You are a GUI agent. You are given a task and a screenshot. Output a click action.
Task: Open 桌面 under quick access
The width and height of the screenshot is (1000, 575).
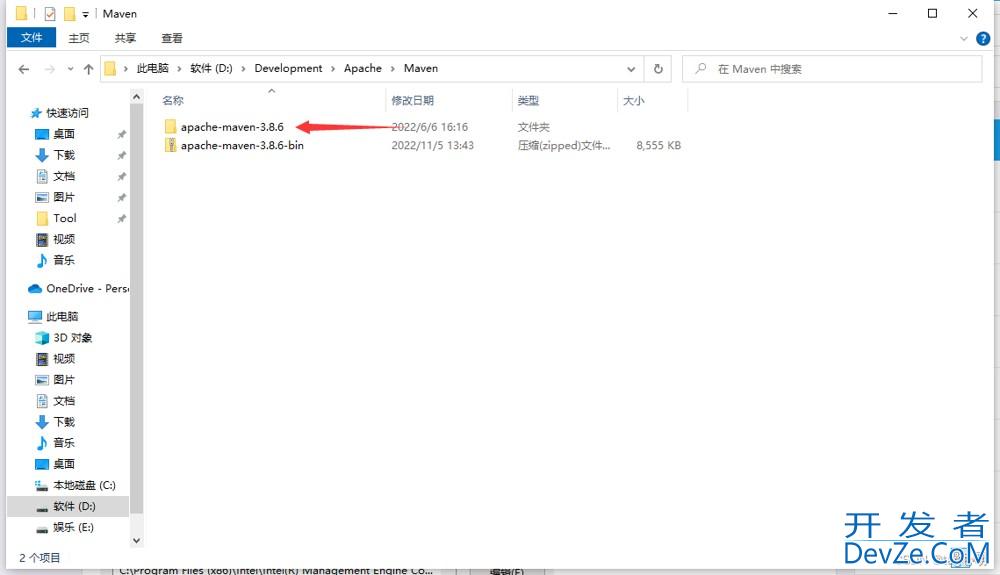click(x=64, y=134)
